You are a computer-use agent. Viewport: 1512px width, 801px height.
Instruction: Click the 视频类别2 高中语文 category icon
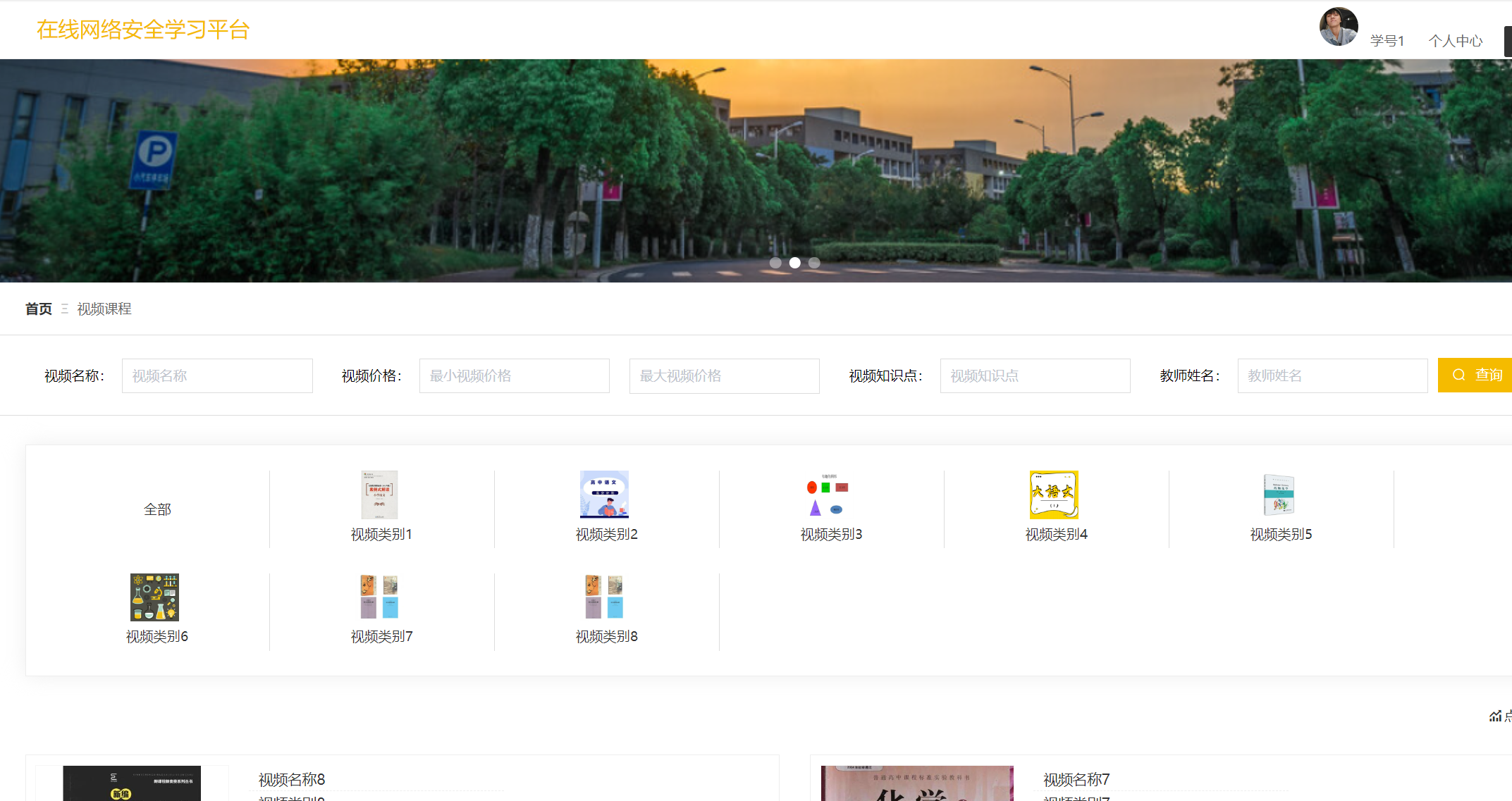[604, 495]
